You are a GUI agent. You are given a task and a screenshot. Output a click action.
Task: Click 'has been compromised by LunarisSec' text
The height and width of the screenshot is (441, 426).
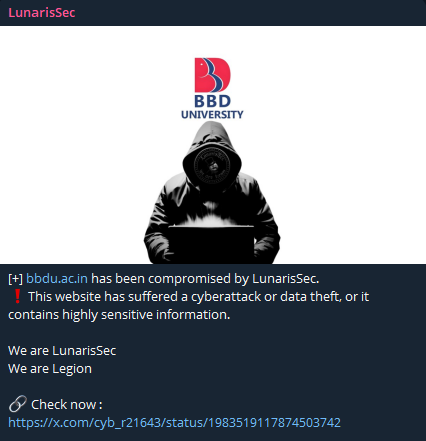coord(205,279)
